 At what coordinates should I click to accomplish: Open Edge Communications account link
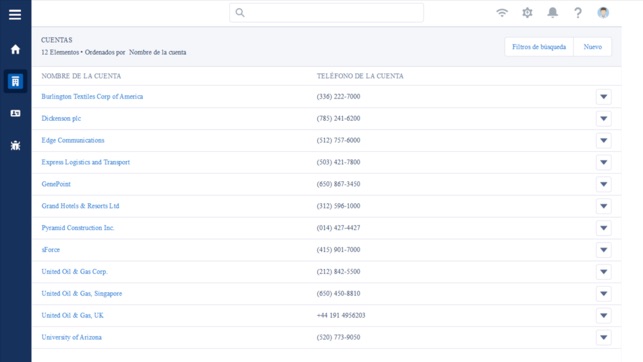coord(73,140)
